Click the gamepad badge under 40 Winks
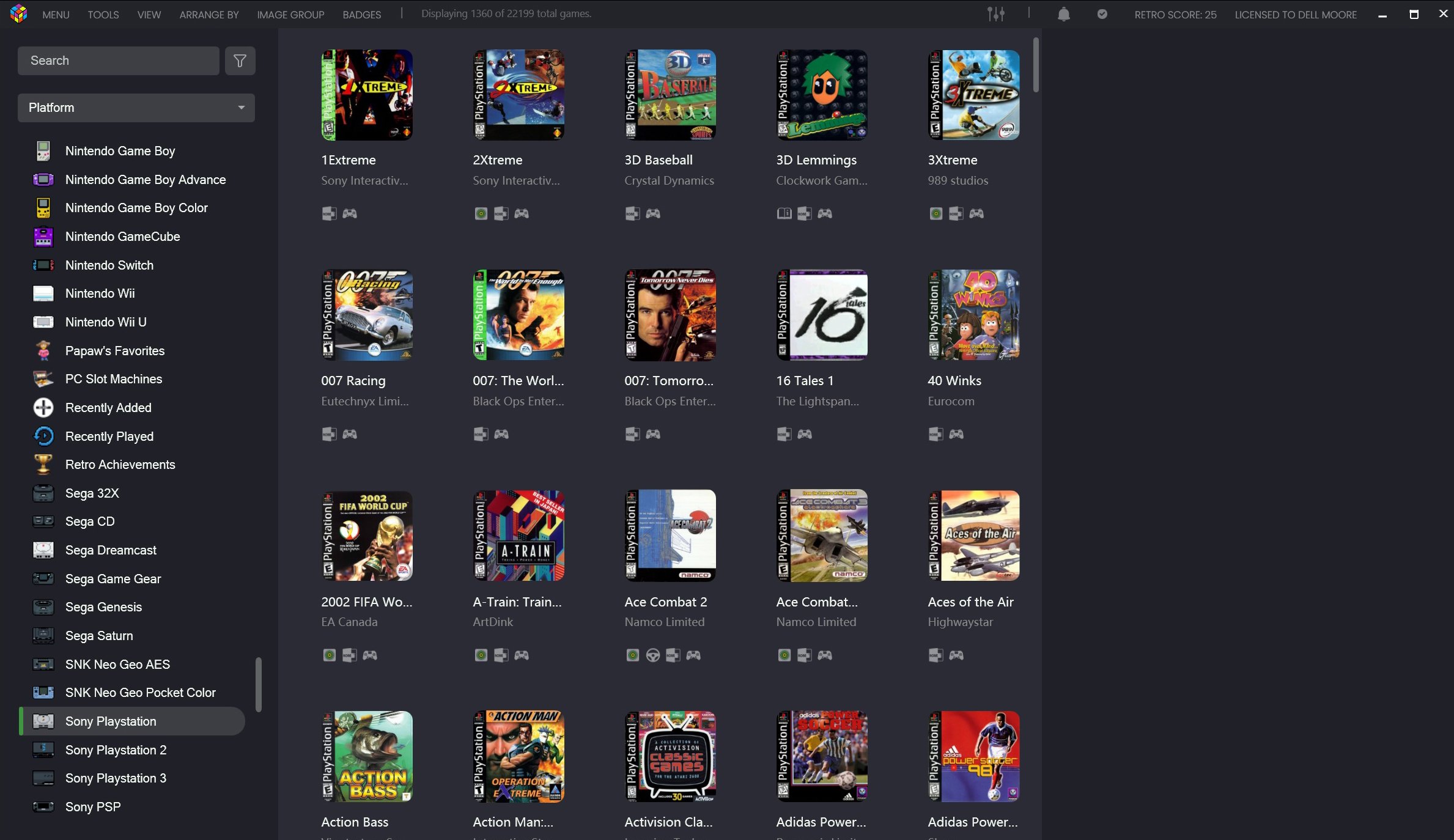 pyautogui.click(x=956, y=434)
